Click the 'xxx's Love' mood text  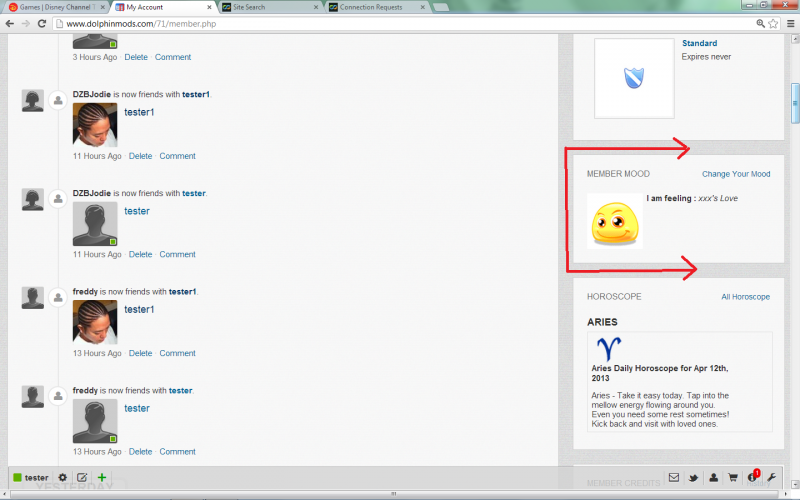[x=718, y=198]
